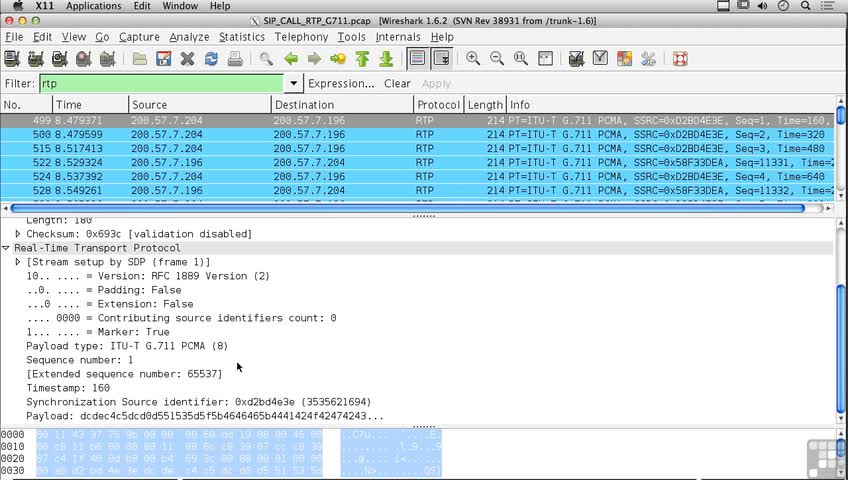Sort packet list by Protocol column
Screen dimensions: 848x480
point(439,104)
